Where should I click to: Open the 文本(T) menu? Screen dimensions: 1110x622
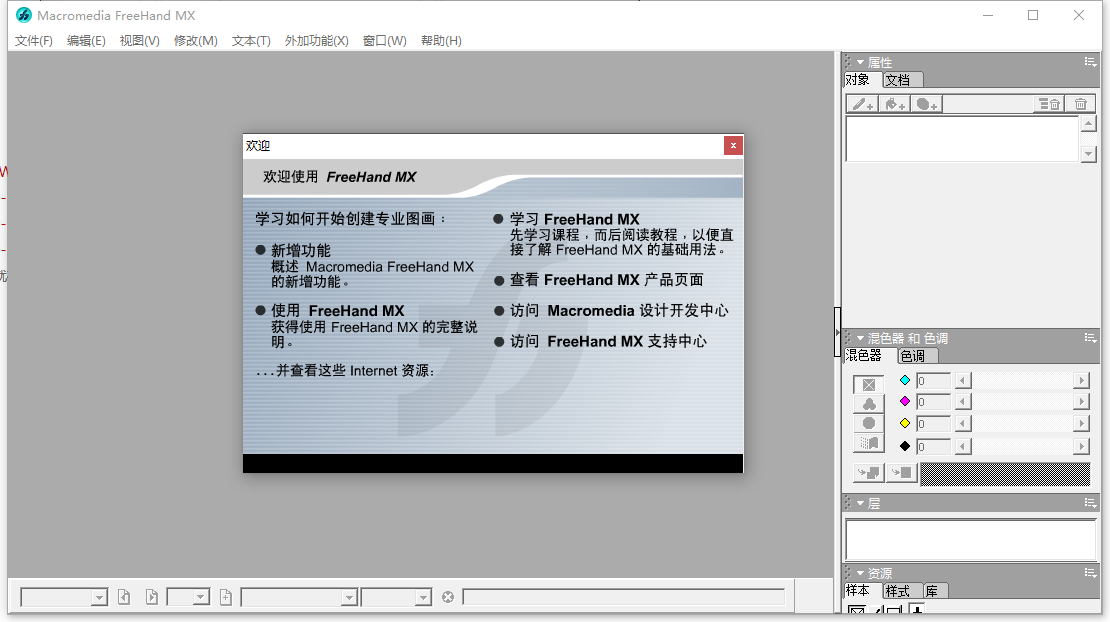pyautogui.click(x=251, y=40)
